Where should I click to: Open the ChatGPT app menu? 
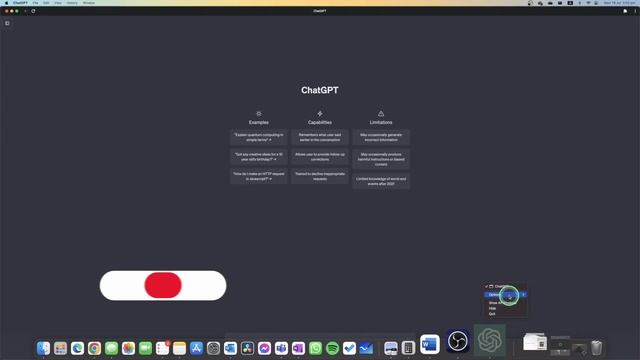pos(20,3)
